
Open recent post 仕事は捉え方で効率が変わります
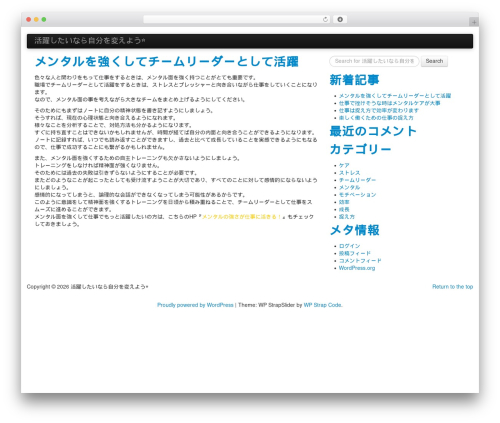point(379,110)
